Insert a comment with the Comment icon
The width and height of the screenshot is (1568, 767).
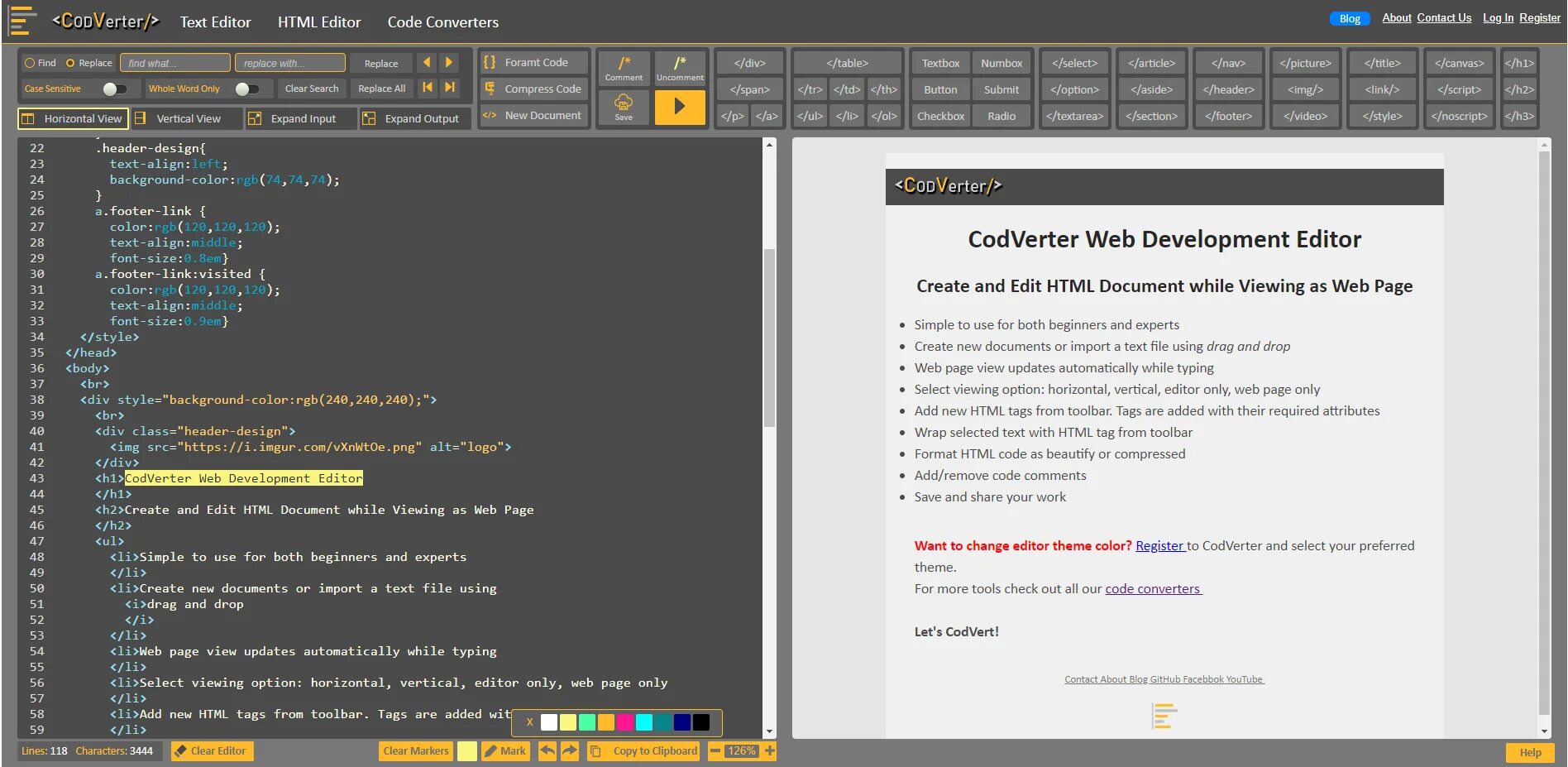[x=624, y=66]
